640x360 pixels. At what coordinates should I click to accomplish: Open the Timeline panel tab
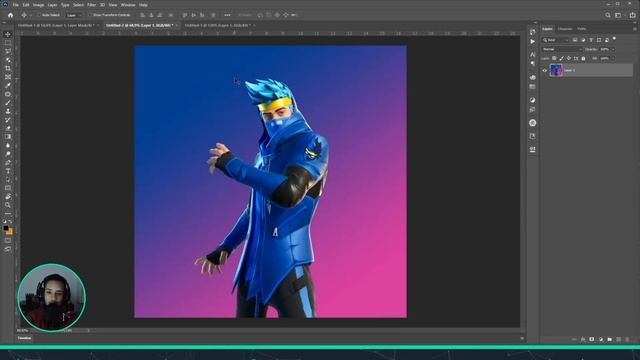24,338
